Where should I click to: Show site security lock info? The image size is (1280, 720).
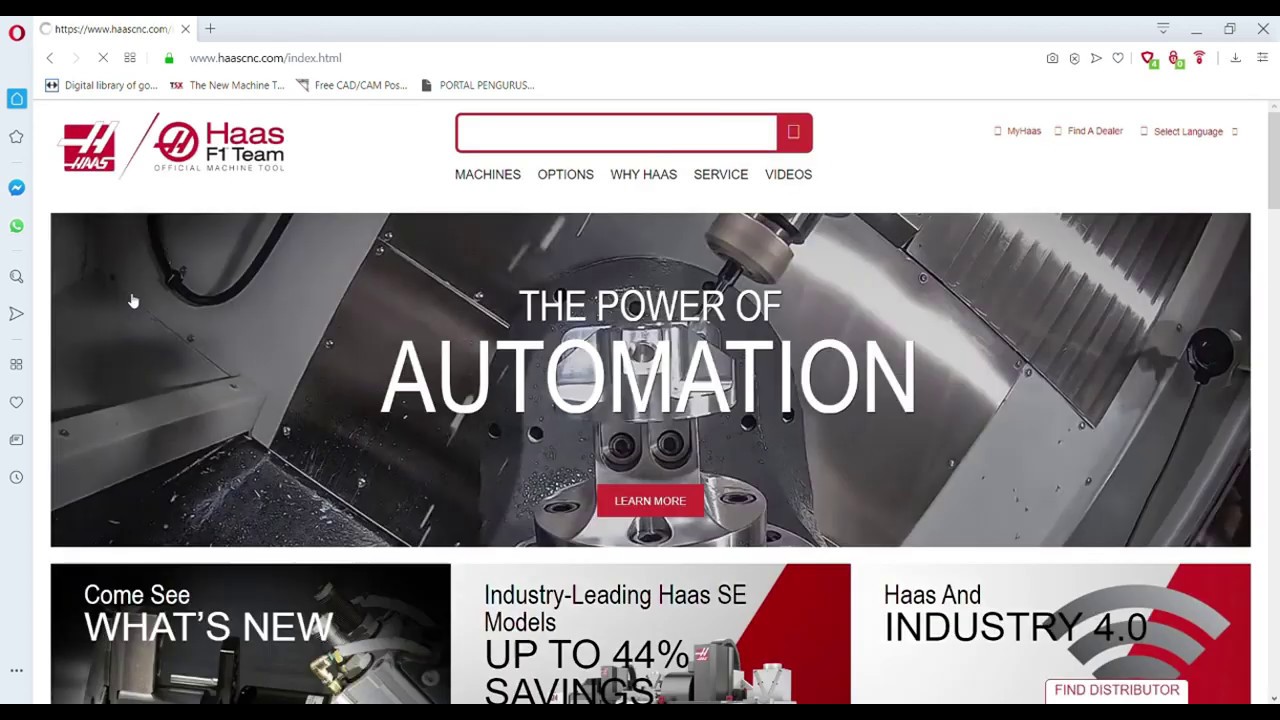169,58
